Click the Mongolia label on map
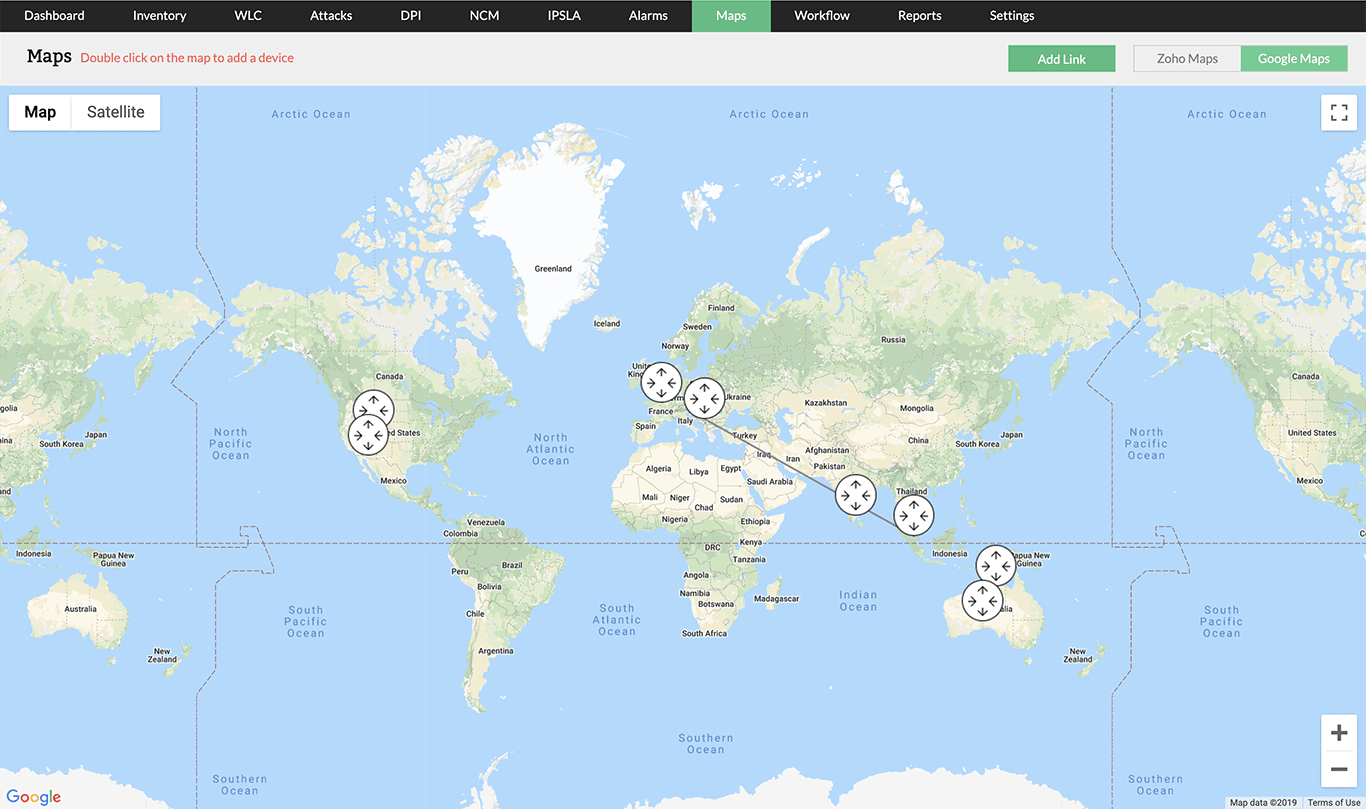The height and width of the screenshot is (809, 1366). [x=917, y=408]
